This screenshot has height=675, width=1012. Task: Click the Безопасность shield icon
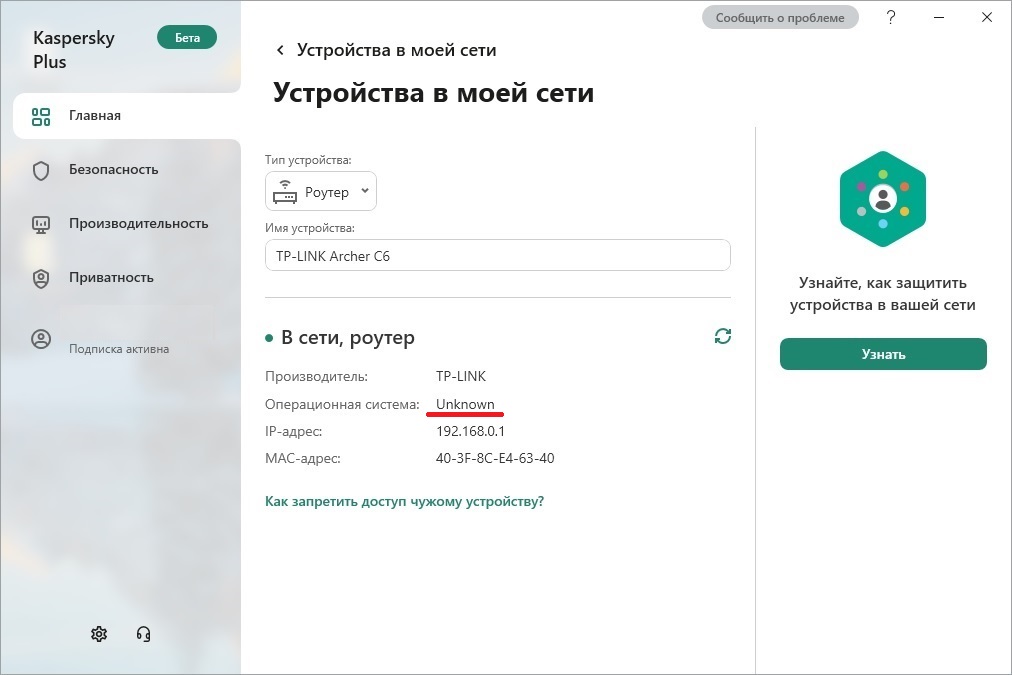41,170
